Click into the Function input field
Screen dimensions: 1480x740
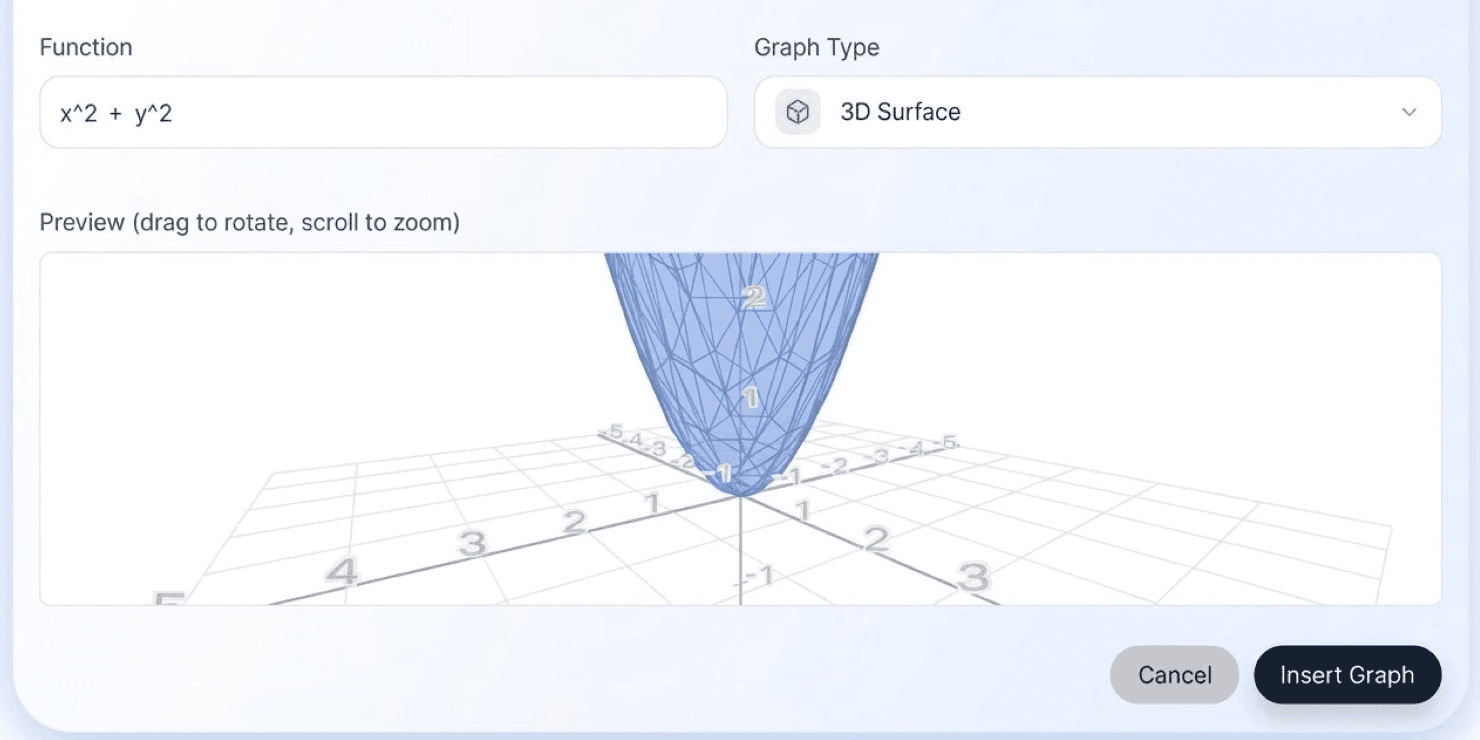(383, 112)
